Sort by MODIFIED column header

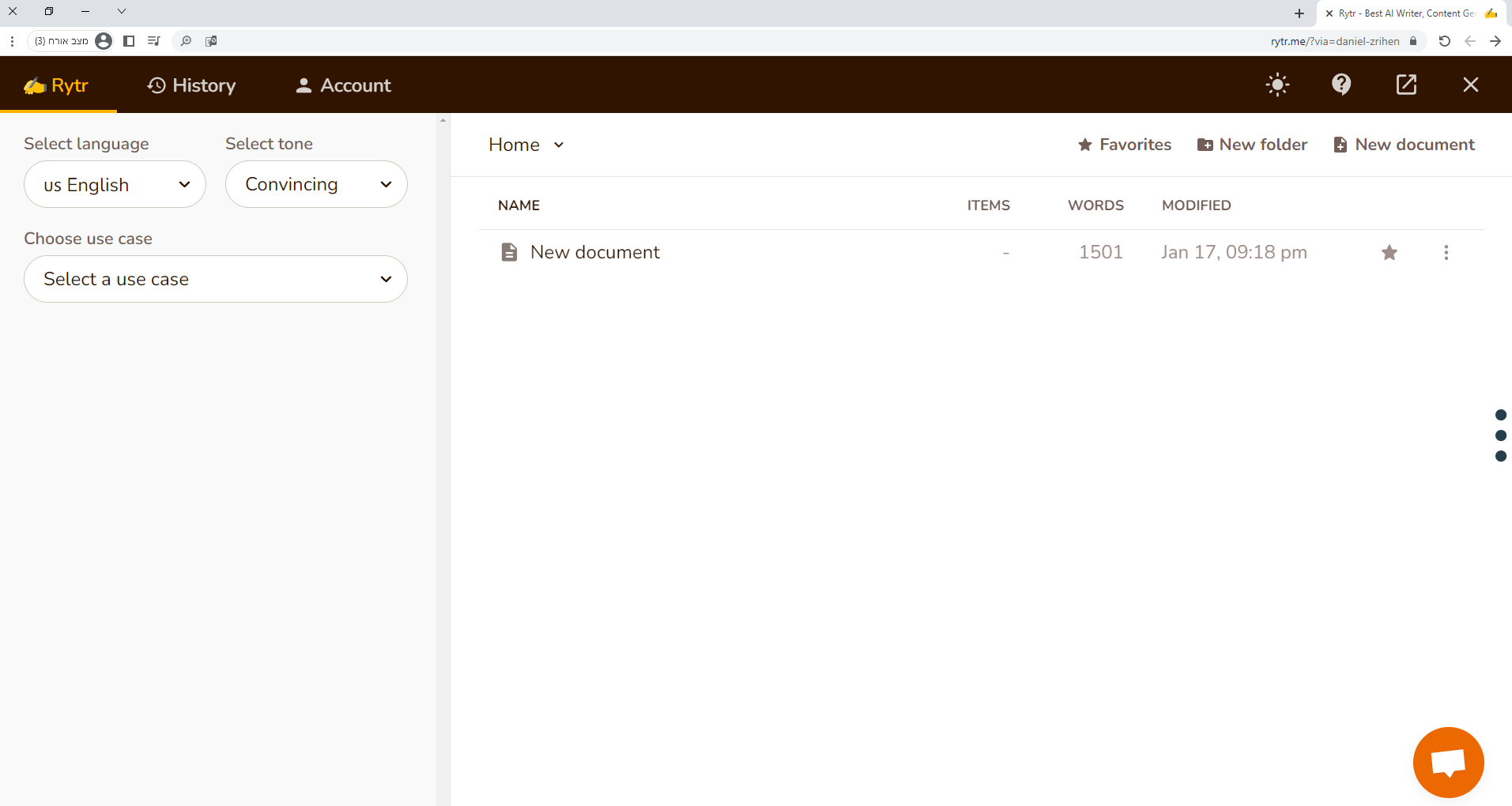coord(1197,205)
